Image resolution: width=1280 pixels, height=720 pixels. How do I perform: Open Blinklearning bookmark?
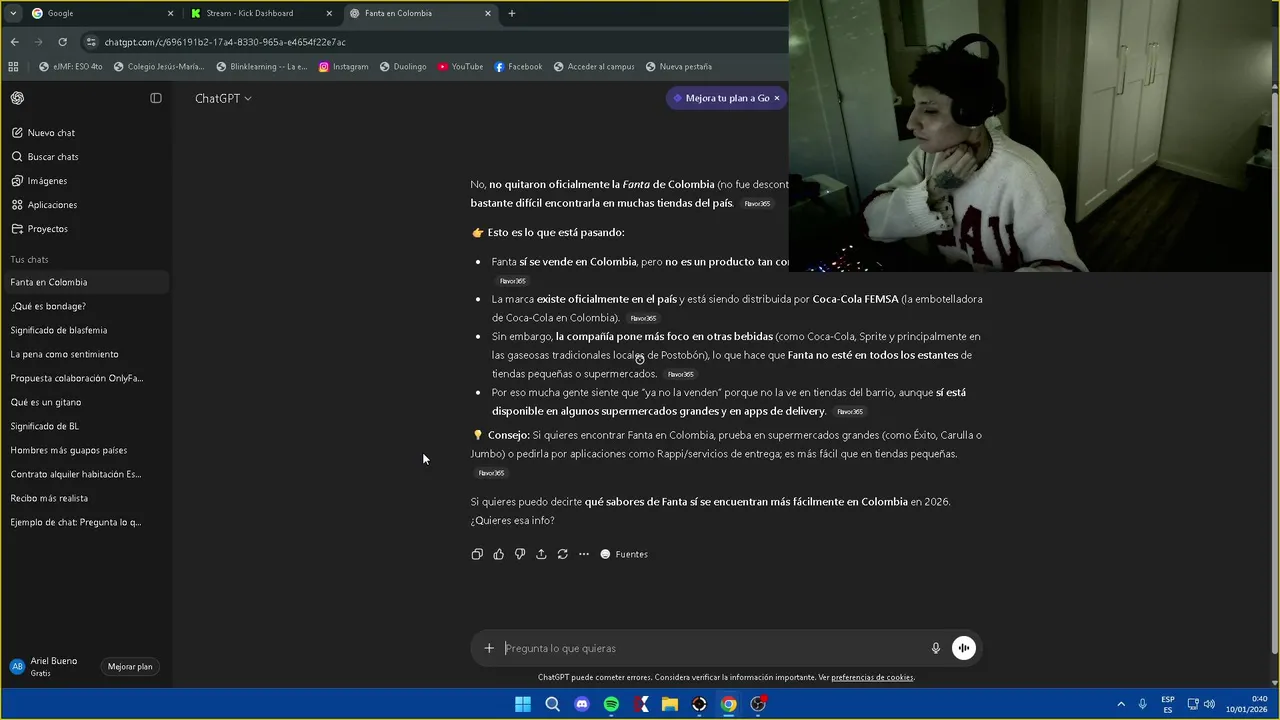(x=262, y=67)
